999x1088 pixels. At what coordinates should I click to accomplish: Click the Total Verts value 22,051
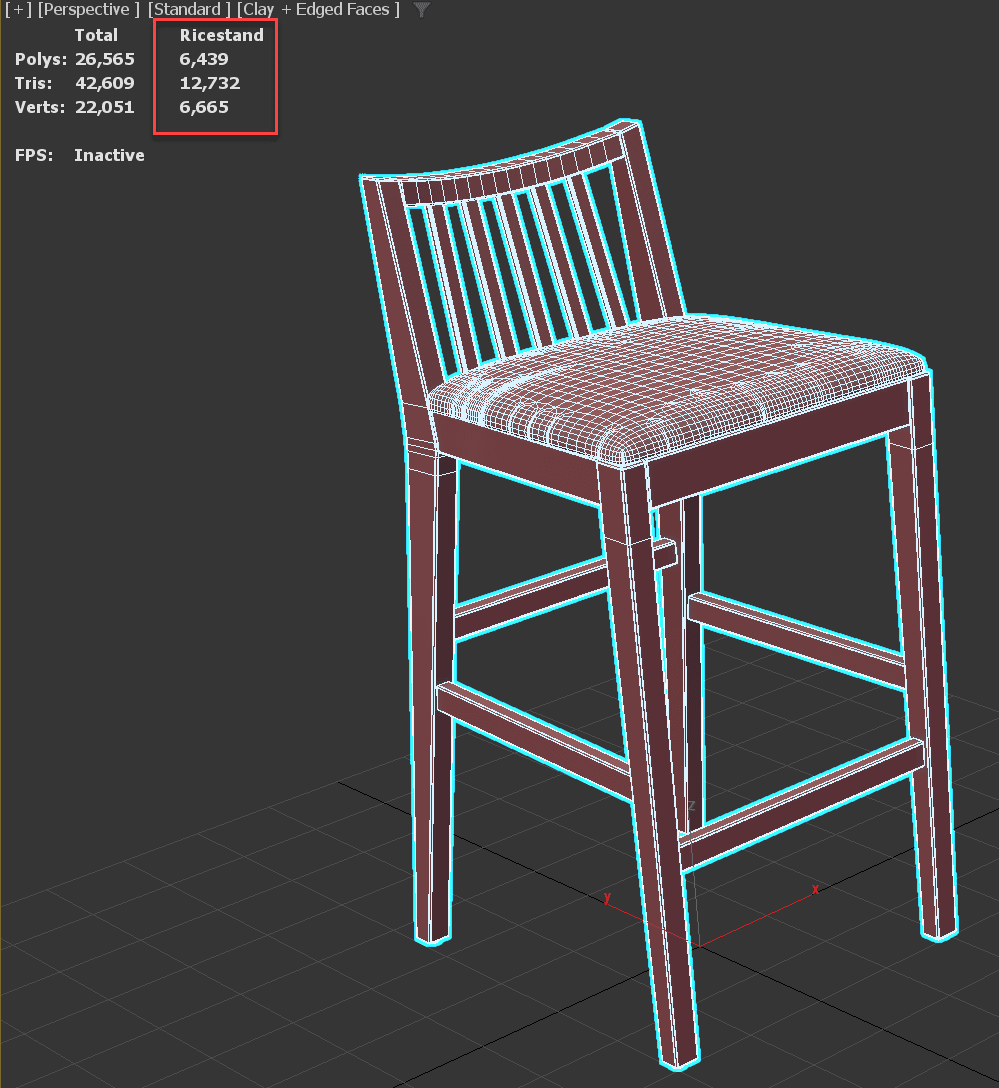[x=105, y=108]
